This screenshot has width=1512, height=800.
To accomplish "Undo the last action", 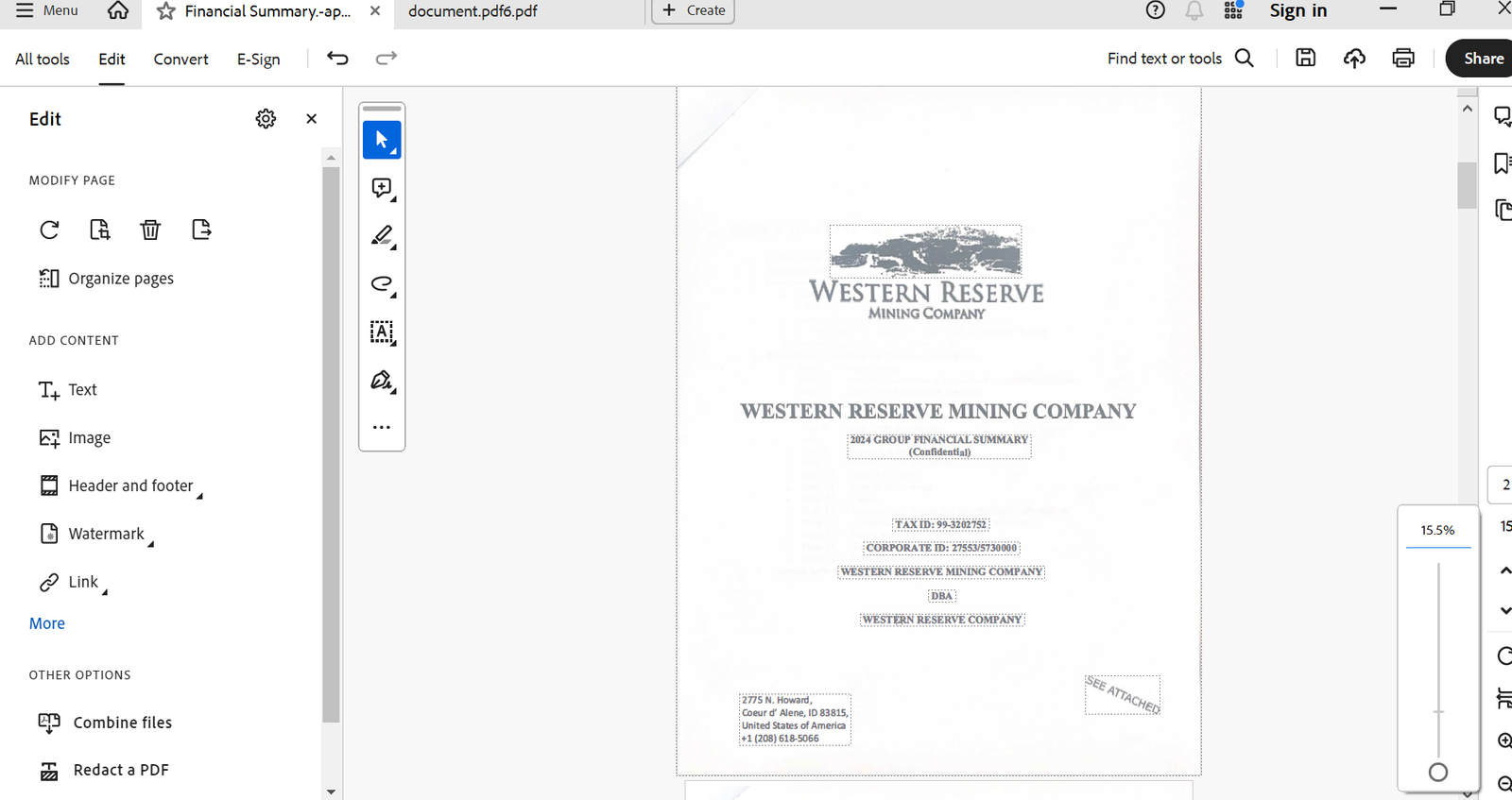I will tap(337, 59).
